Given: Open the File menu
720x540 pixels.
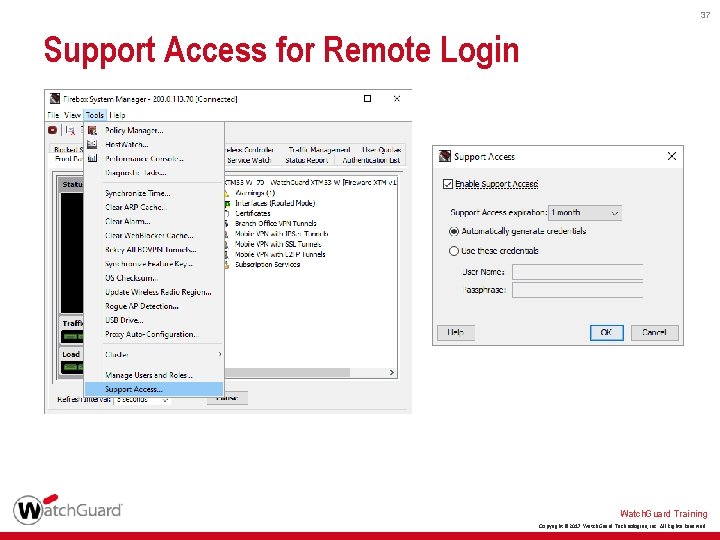Looking at the screenshot, I should 53,115.
